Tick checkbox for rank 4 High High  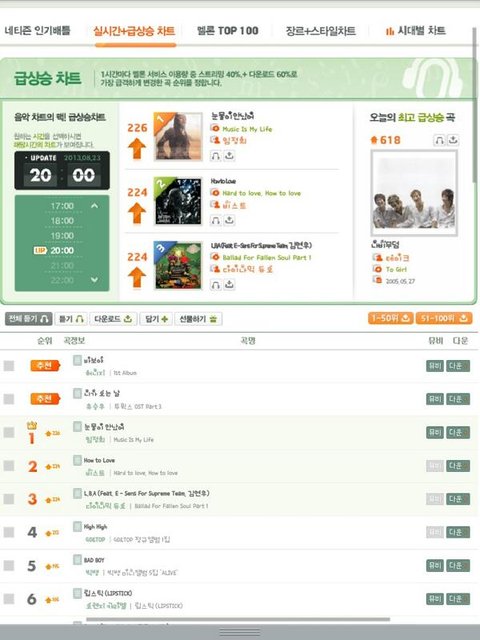9,532
